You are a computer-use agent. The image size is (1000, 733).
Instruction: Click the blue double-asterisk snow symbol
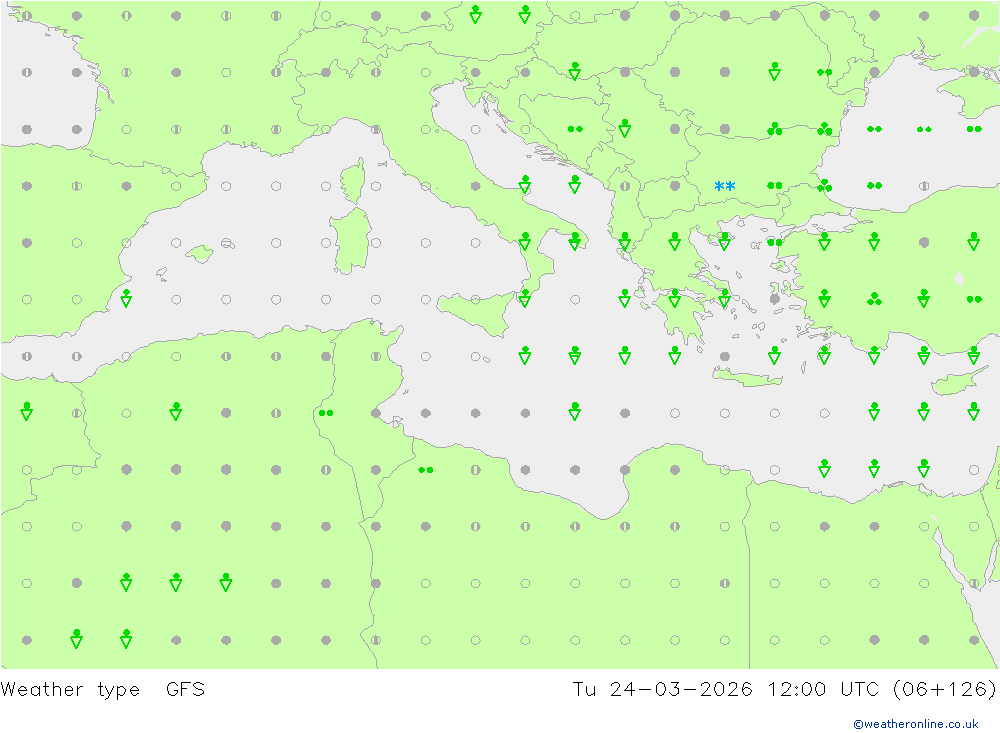[724, 186]
